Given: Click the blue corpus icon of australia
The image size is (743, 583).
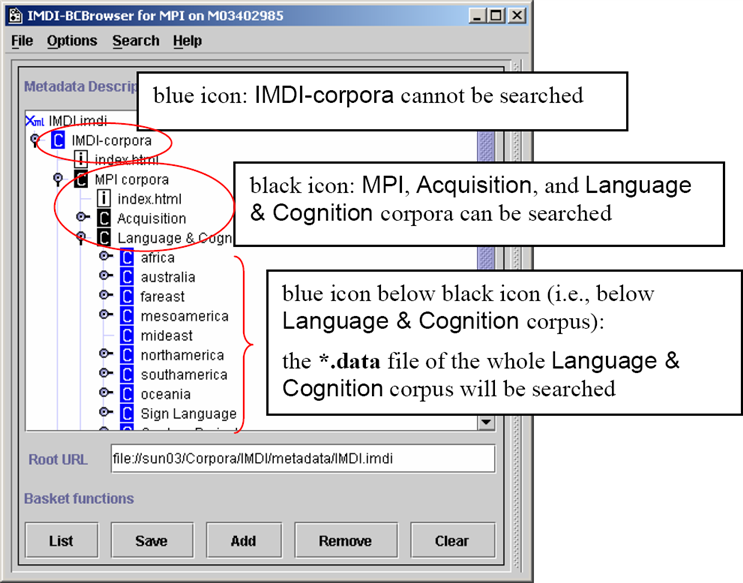Looking at the screenshot, I should pyautogui.click(x=127, y=277).
